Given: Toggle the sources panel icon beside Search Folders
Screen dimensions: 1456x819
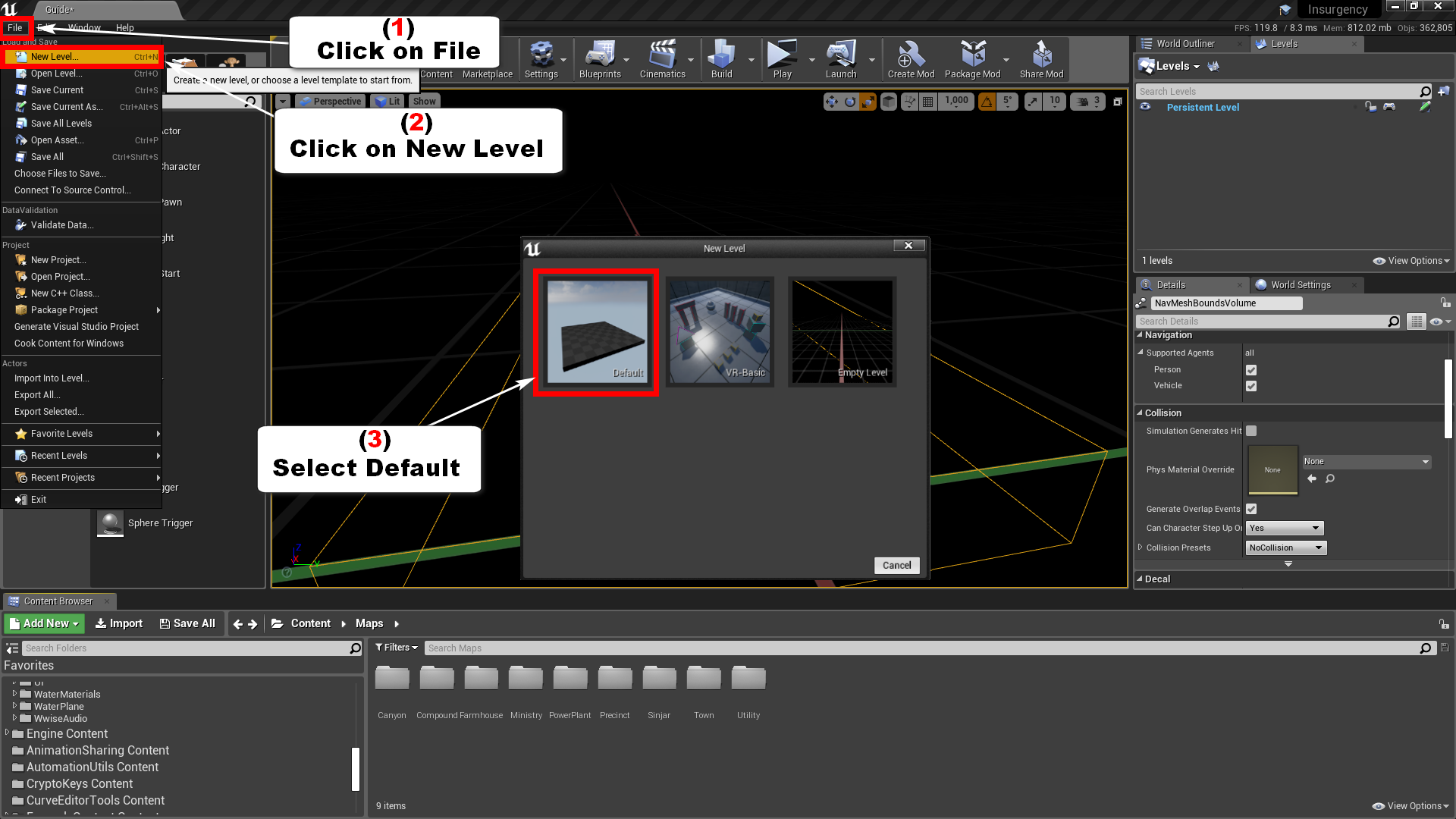Looking at the screenshot, I should point(12,648).
